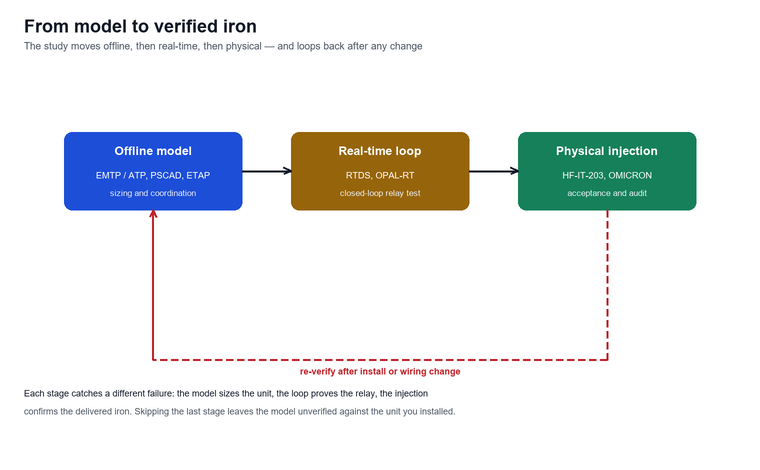Select the re-verify after install label
This screenshot has width=760, height=470.
tap(380, 372)
